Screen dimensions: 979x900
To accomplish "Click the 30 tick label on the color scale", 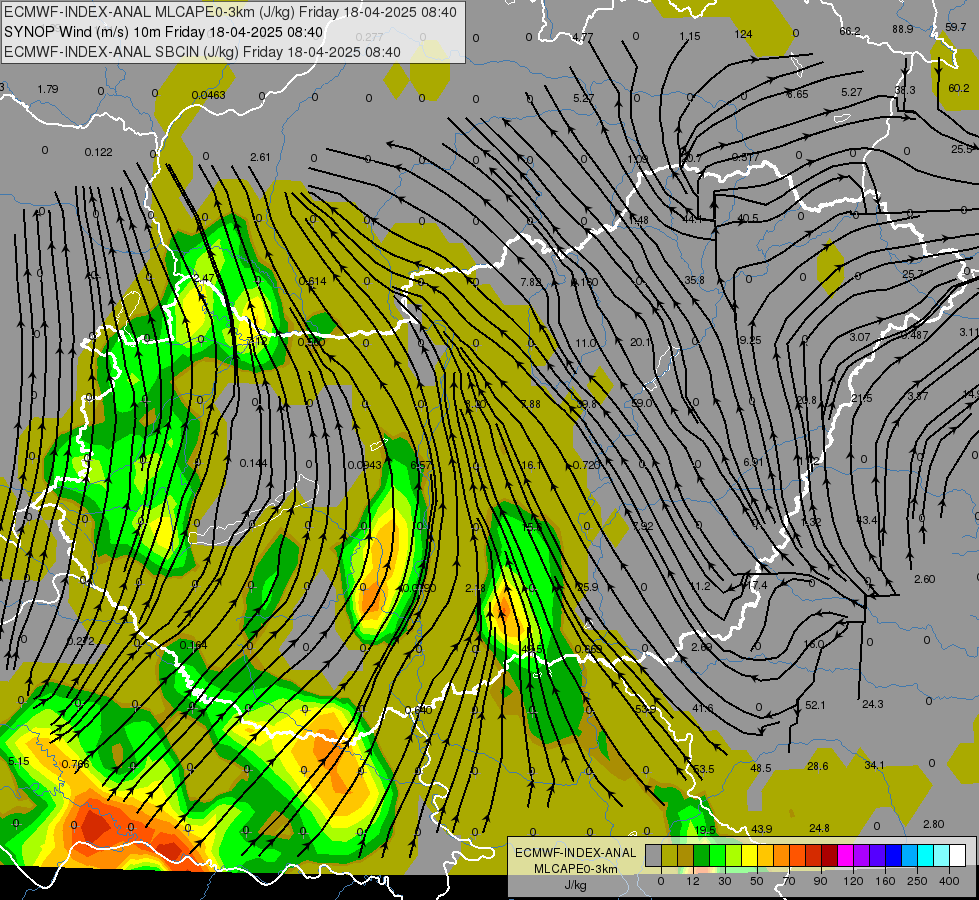I will (x=725, y=881).
